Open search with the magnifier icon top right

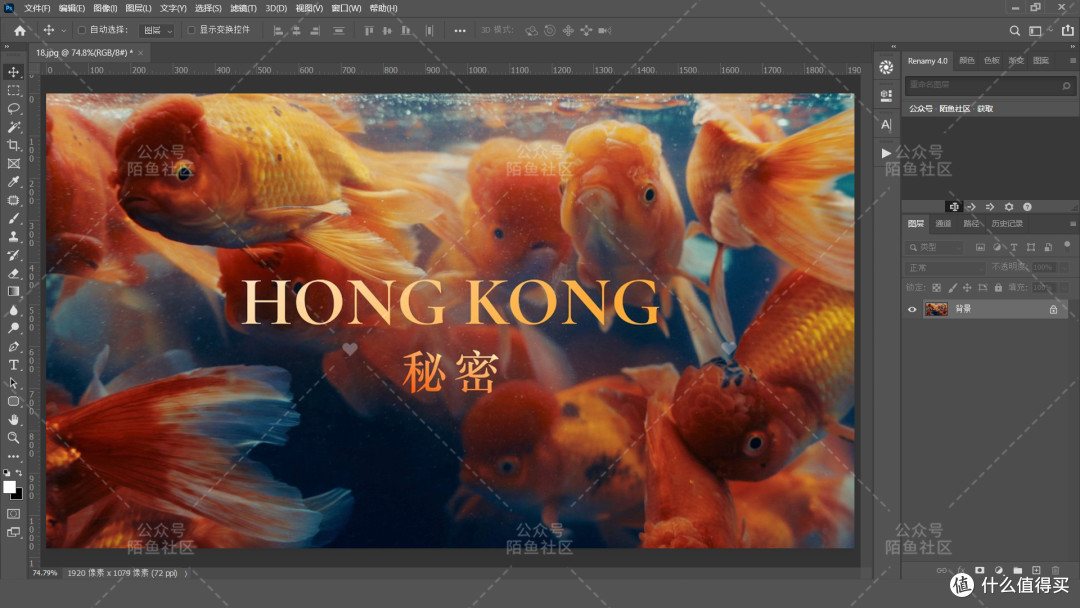click(x=1015, y=30)
